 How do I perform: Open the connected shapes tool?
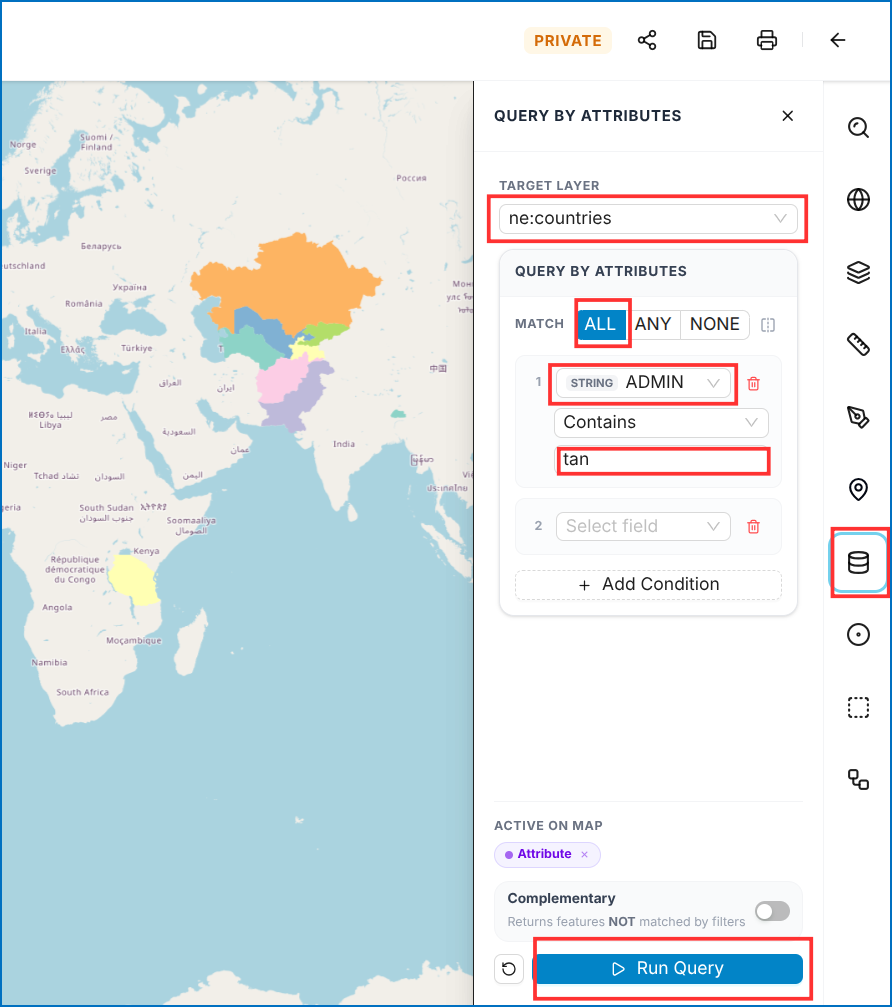(x=858, y=780)
